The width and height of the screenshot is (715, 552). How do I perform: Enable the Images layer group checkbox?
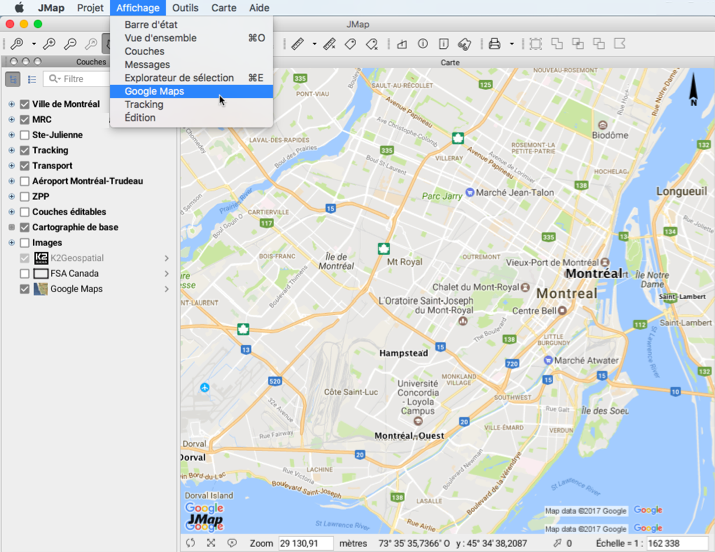click(x=25, y=243)
